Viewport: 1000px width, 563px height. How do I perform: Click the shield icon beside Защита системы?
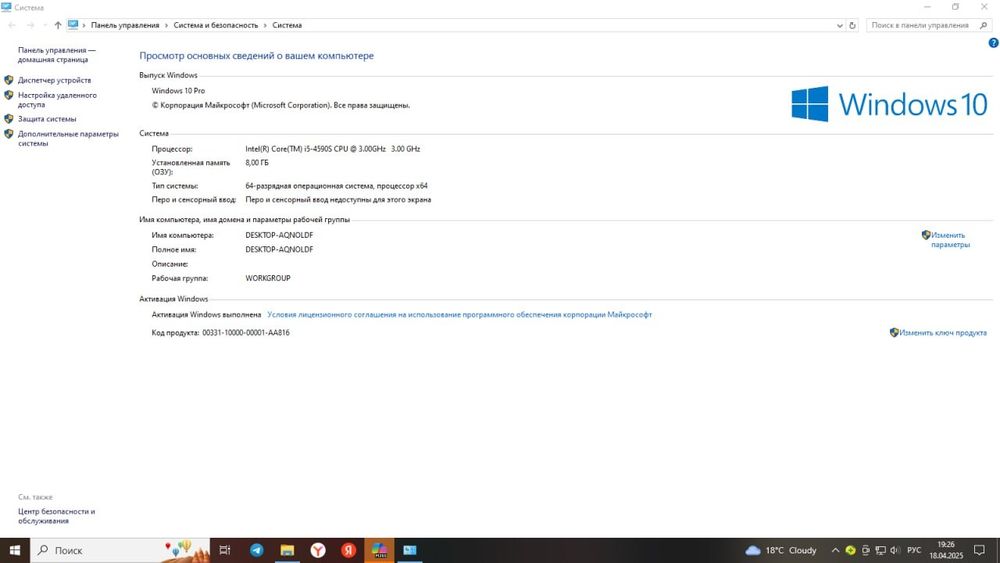click(x=9, y=119)
